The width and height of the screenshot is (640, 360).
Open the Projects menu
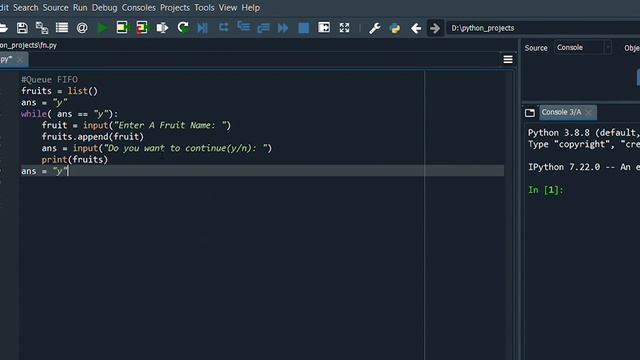coord(175,7)
